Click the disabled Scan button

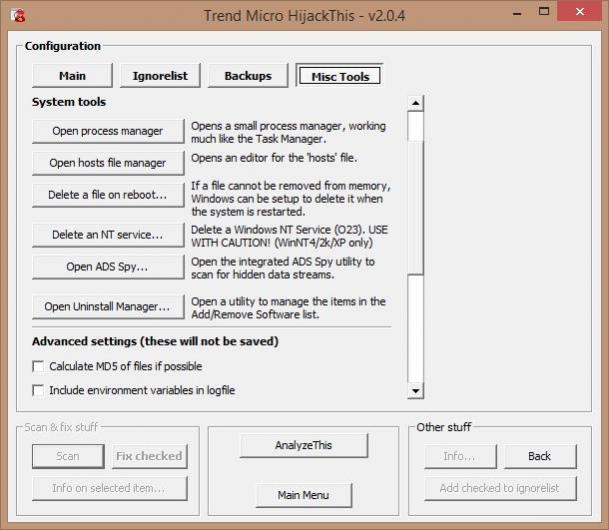(68, 456)
